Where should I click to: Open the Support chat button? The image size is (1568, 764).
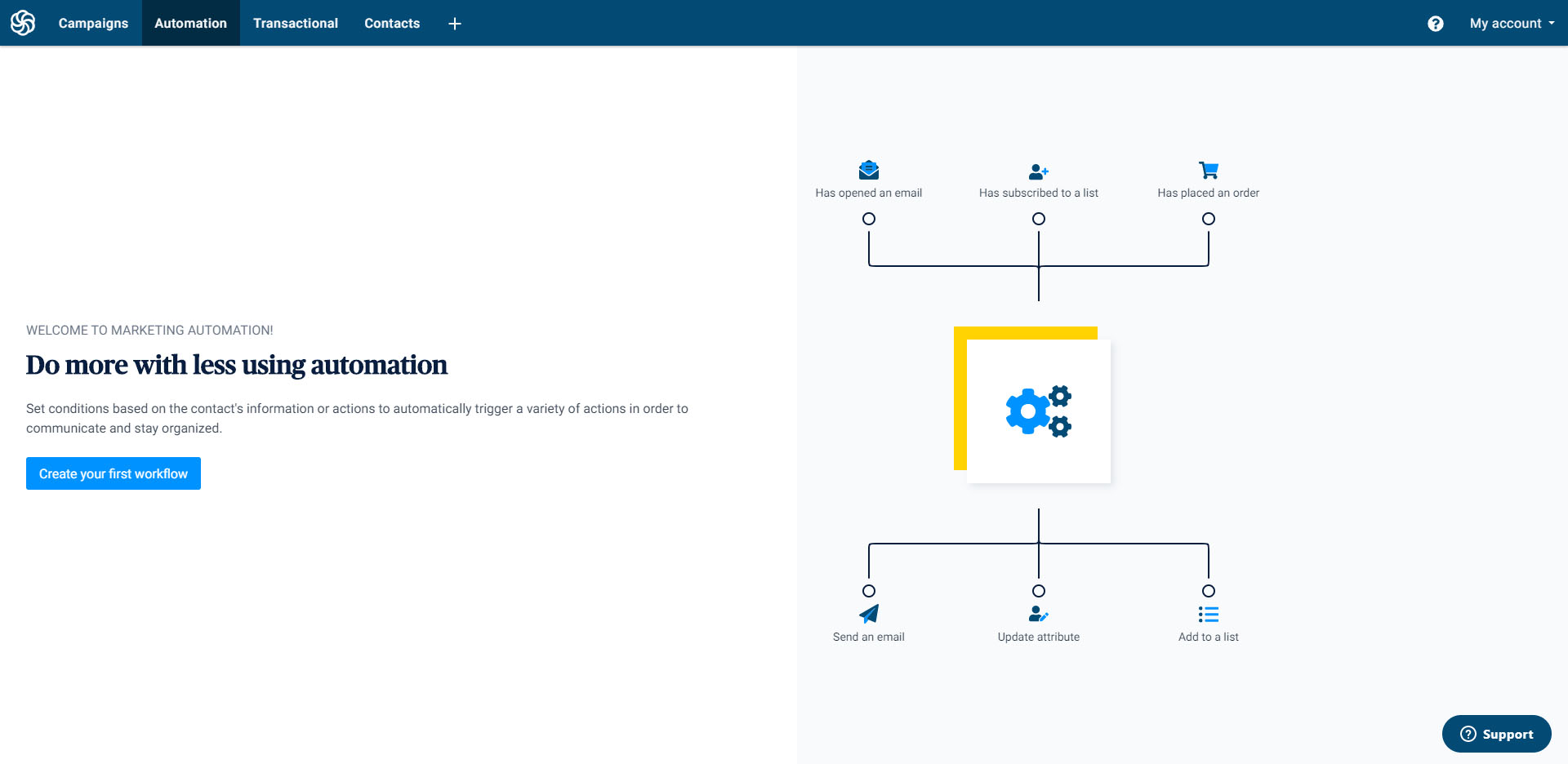tap(1496, 734)
